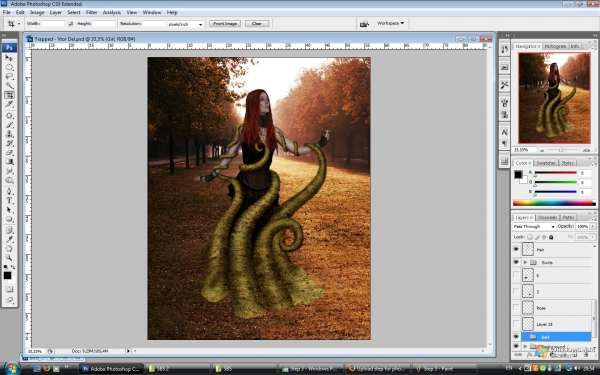Open the Clone Source icon in dock
The image size is (600, 375).
504,114
